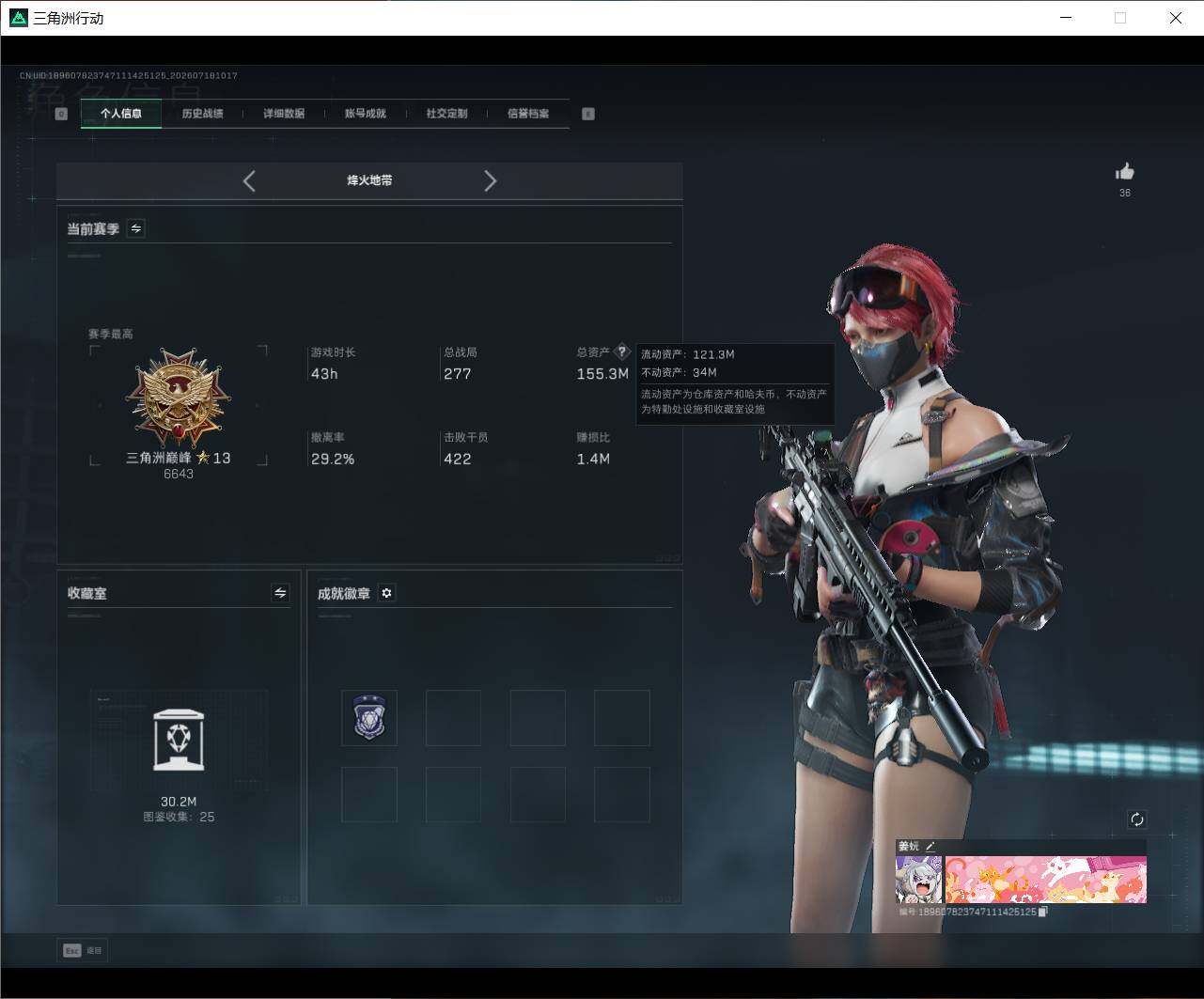
Task: Click the rank score 6643
Action: pos(179,474)
